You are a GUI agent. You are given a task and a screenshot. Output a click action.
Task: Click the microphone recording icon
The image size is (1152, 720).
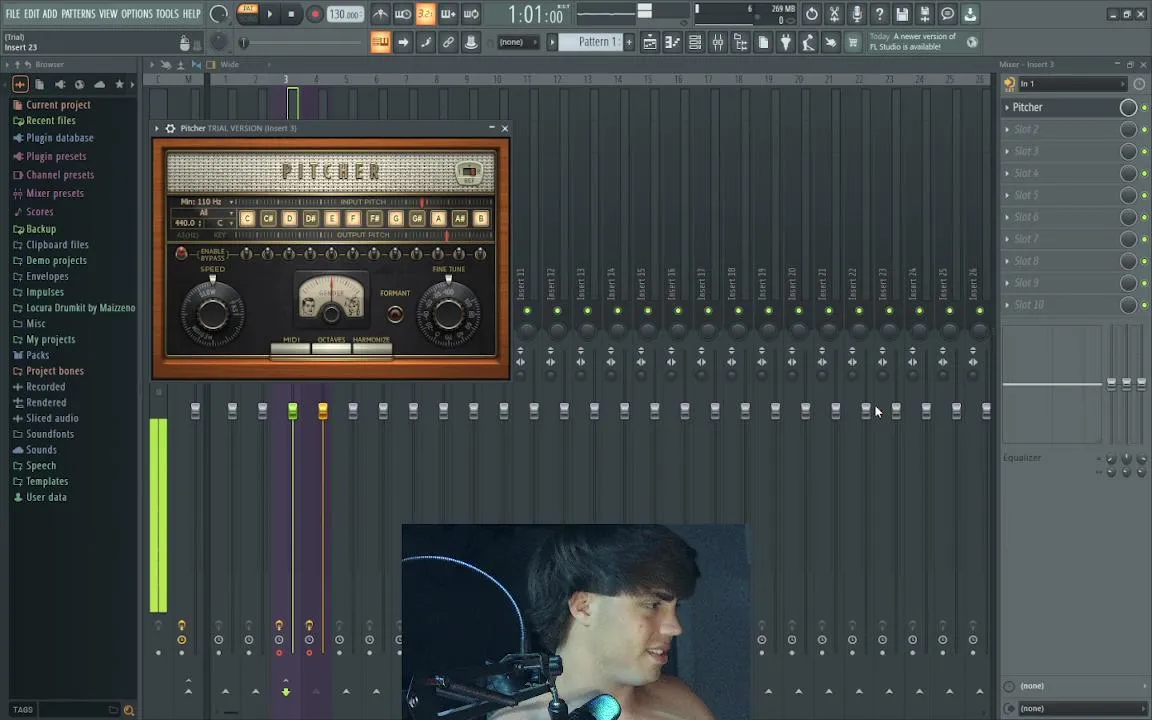tap(857, 14)
